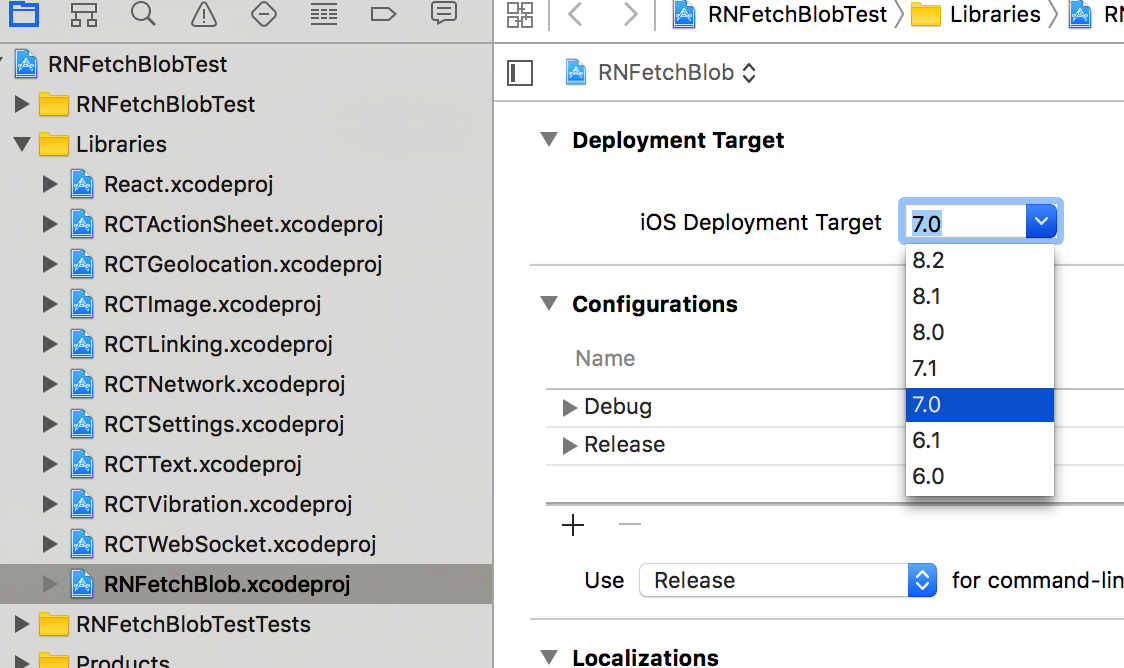Collapse the Libraries folder

coord(22,144)
